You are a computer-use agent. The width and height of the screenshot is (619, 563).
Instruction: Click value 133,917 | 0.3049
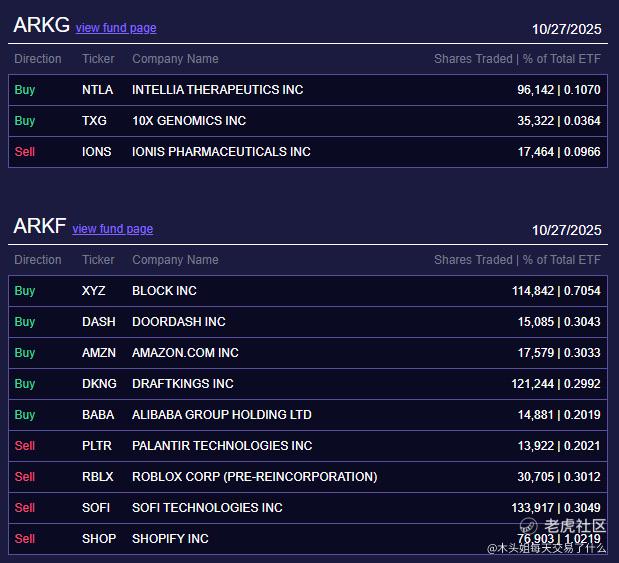click(556, 507)
